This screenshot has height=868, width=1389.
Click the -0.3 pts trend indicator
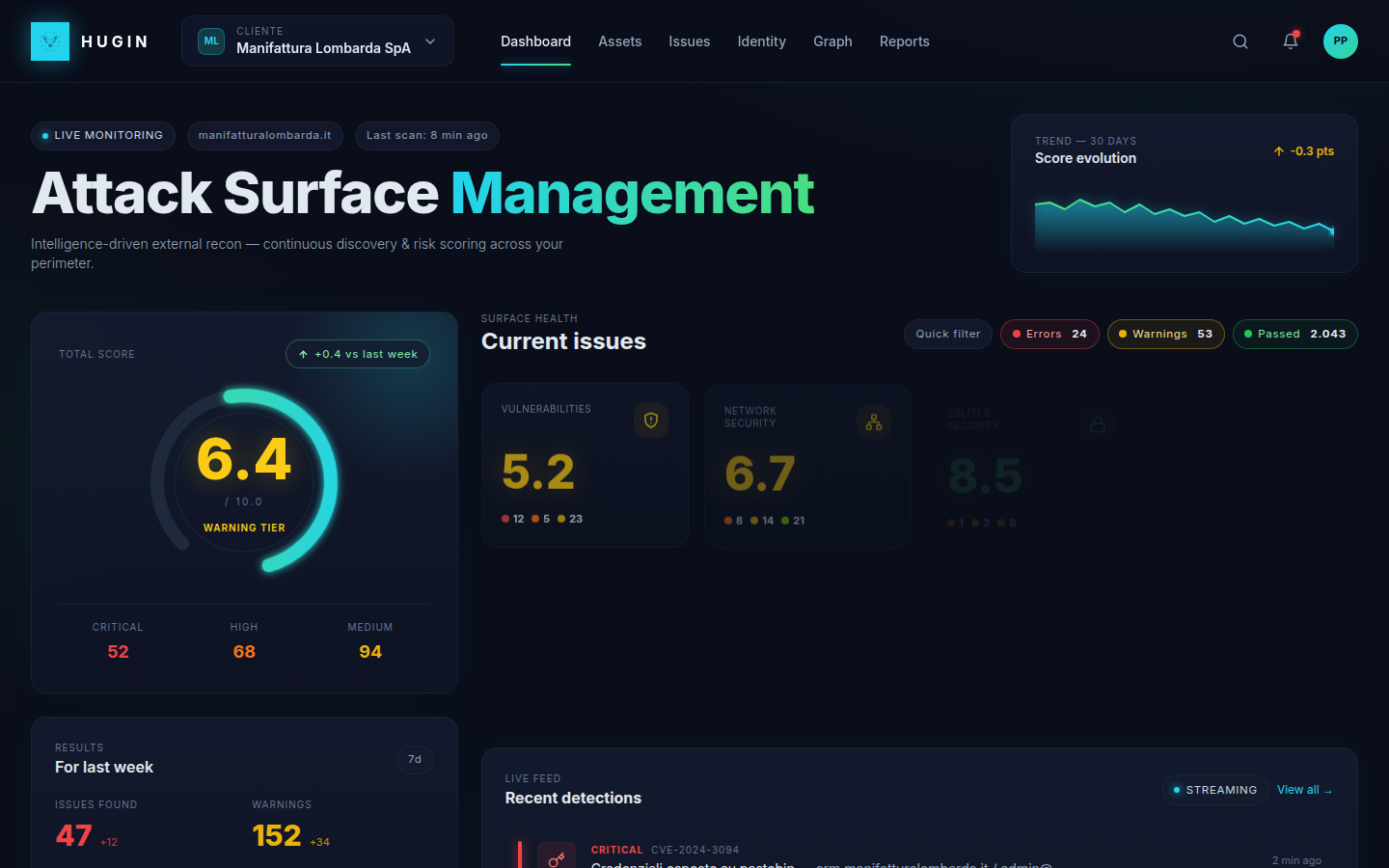pos(1304,151)
